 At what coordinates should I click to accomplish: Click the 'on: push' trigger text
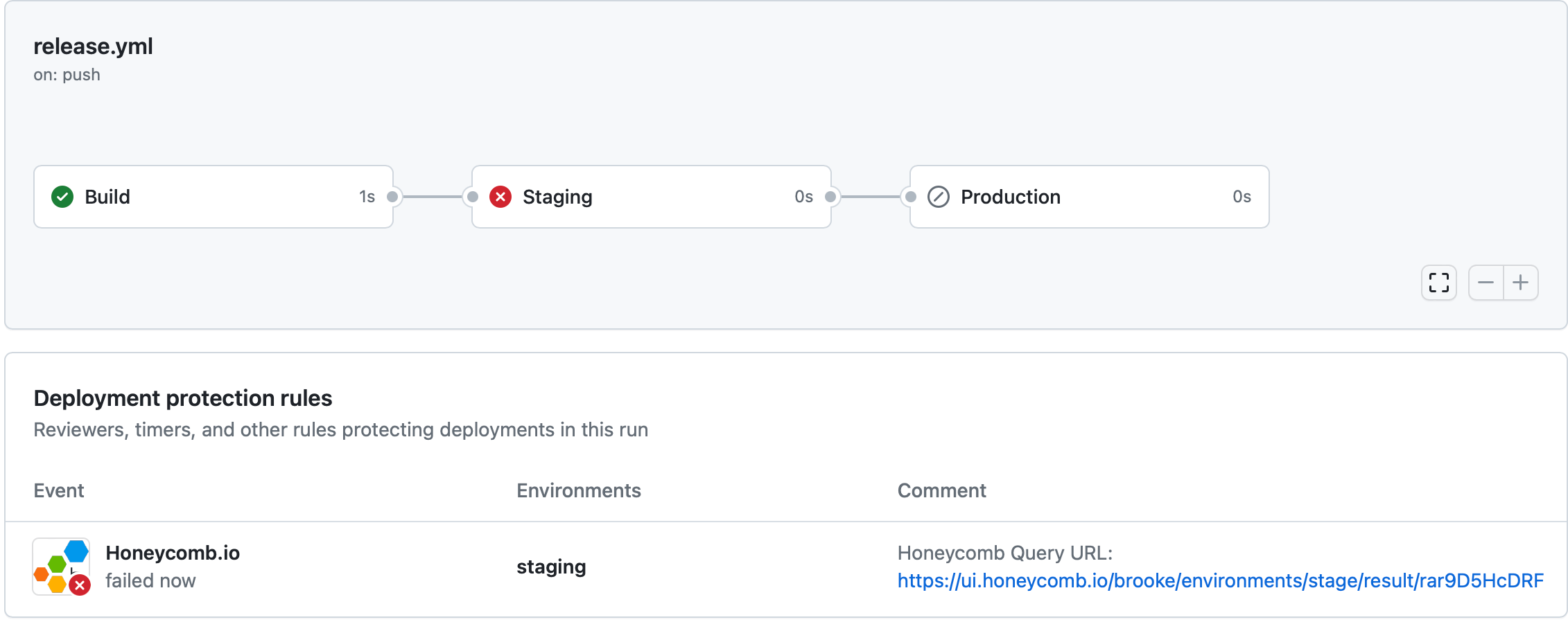(x=67, y=75)
